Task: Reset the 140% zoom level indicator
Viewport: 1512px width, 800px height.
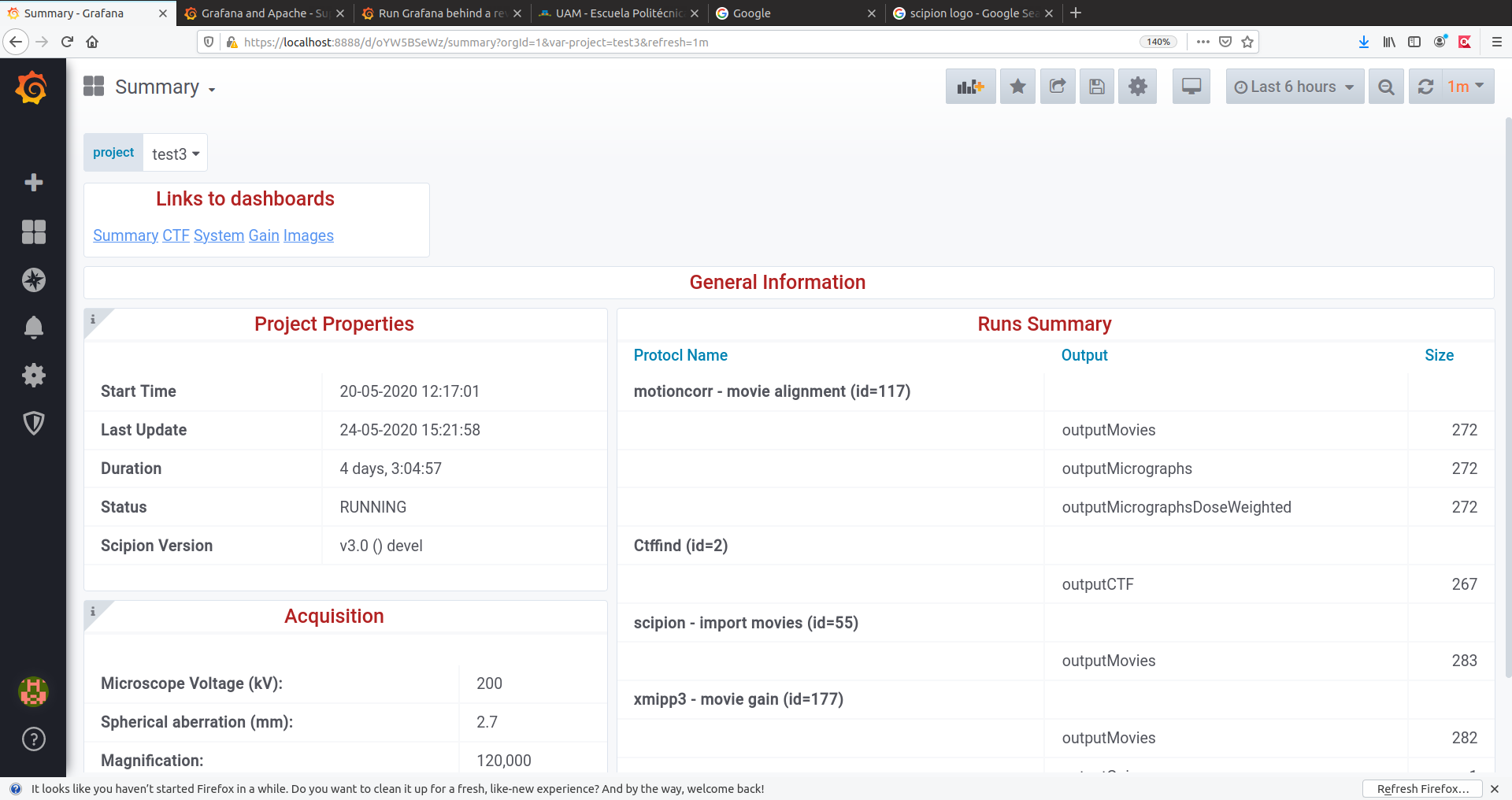Action: coord(1158,42)
